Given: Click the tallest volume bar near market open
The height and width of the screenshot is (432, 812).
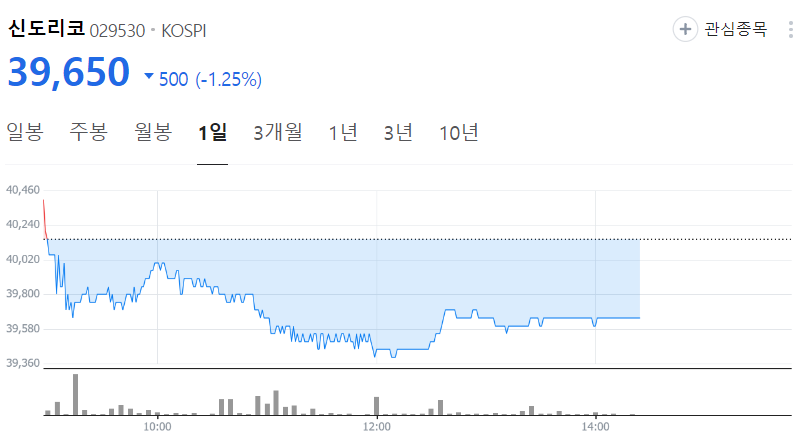Looking at the screenshot, I should pos(76,395).
